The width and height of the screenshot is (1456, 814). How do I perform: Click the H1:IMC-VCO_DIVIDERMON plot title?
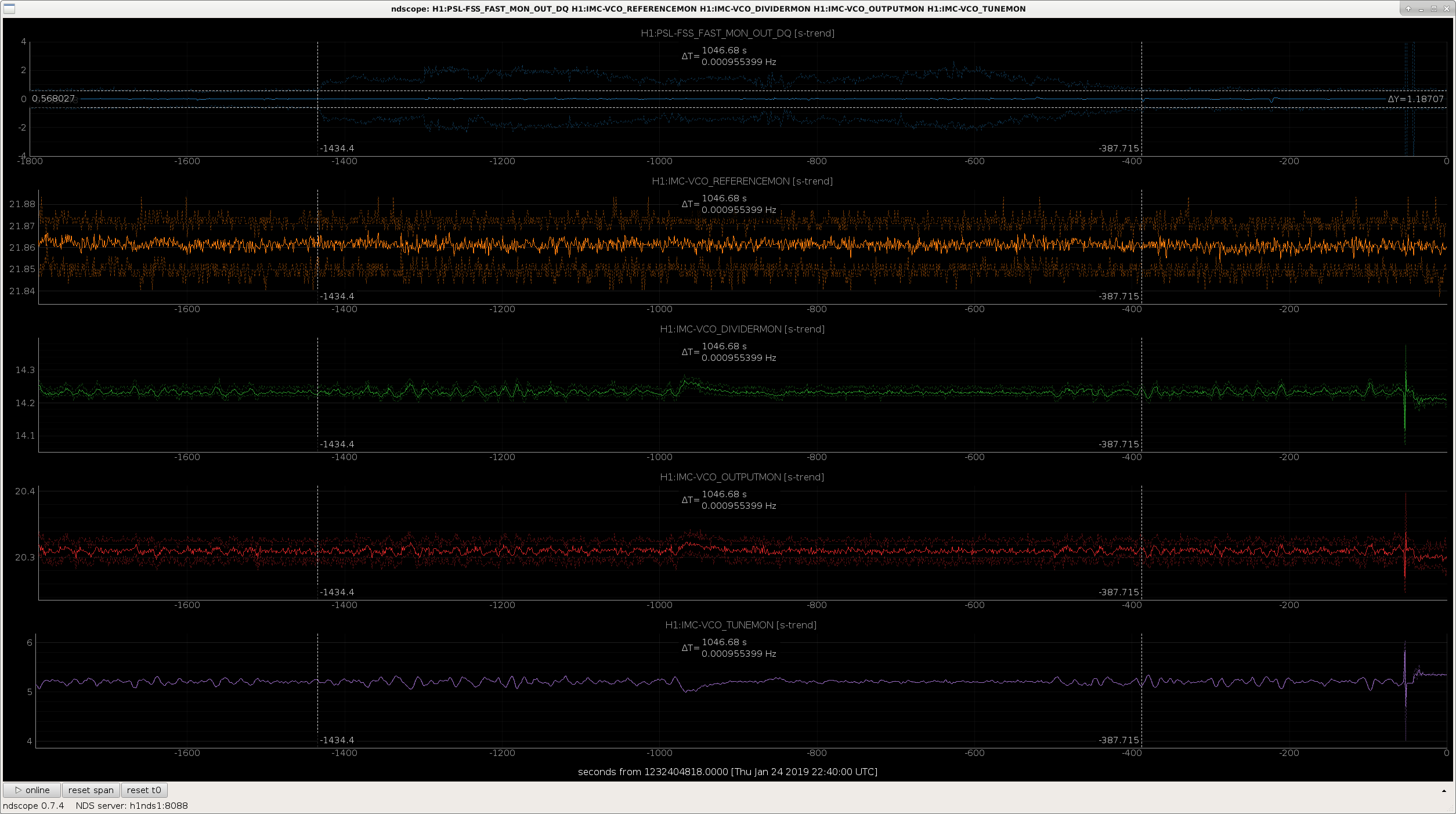point(742,329)
